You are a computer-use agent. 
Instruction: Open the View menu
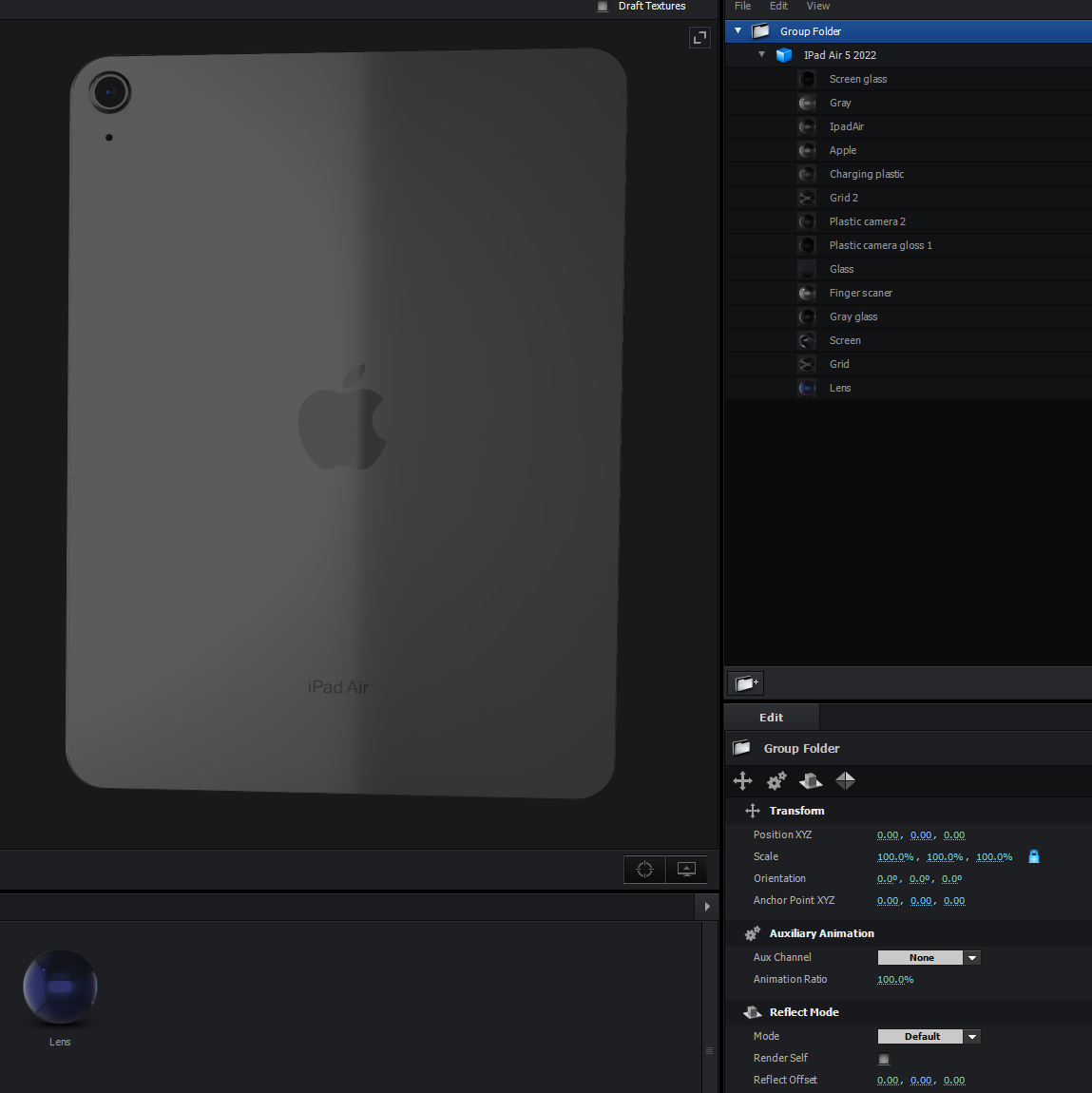pos(818,6)
